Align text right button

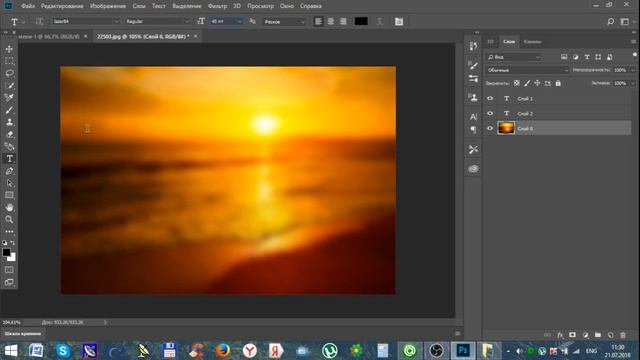coord(343,22)
